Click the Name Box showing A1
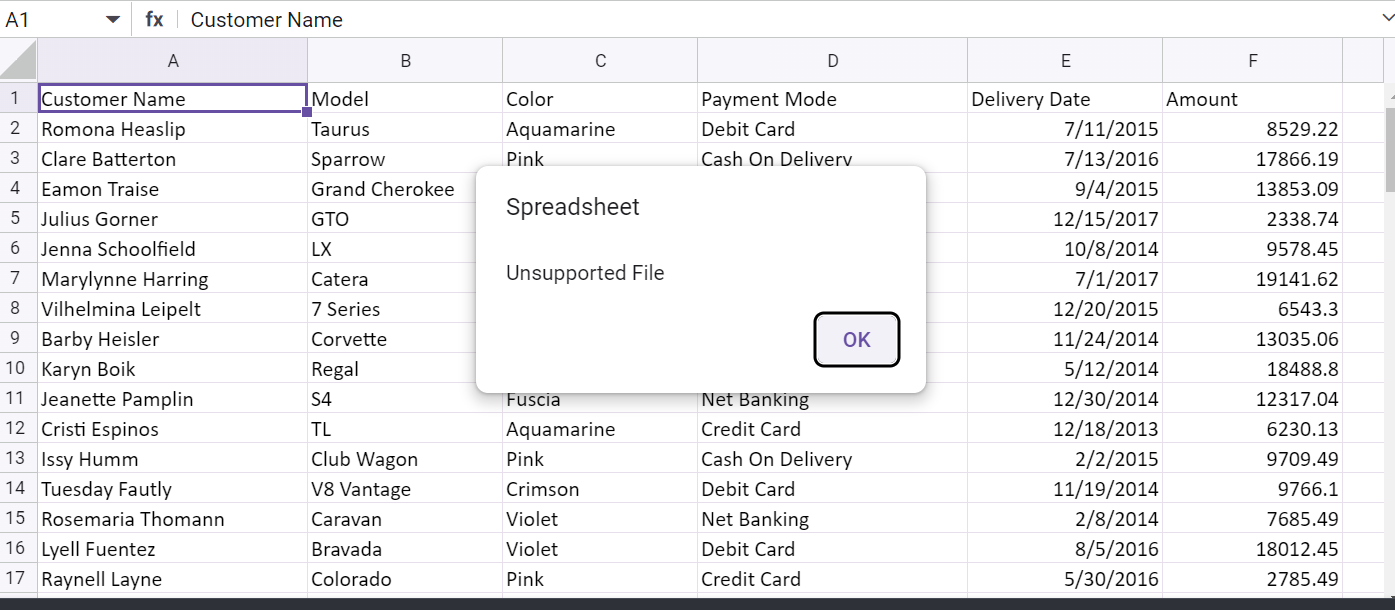1395x610 pixels. (x=50, y=20)
